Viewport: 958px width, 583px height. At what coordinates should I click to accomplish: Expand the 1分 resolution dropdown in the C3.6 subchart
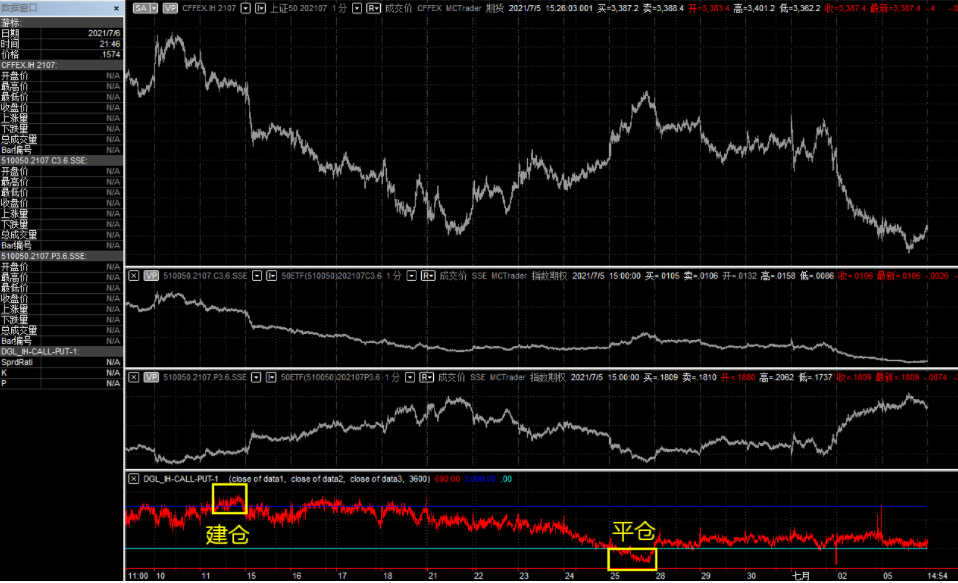click(412, 276)
